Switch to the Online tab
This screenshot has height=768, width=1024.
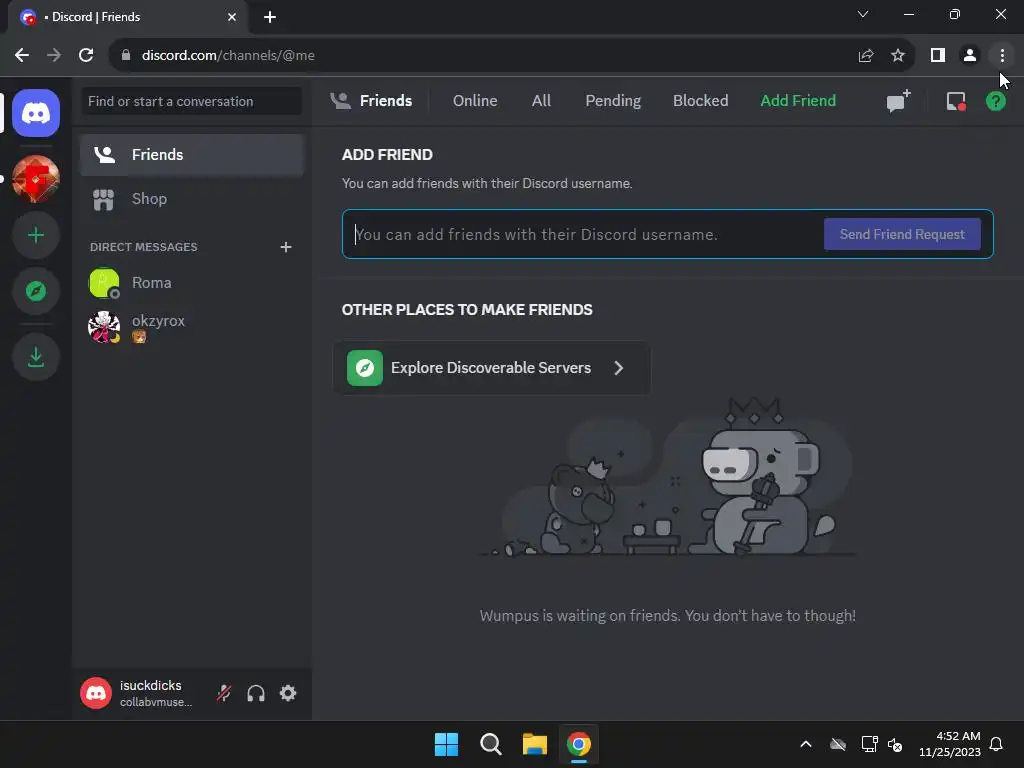pyautogui.click(x=475, y=101)
